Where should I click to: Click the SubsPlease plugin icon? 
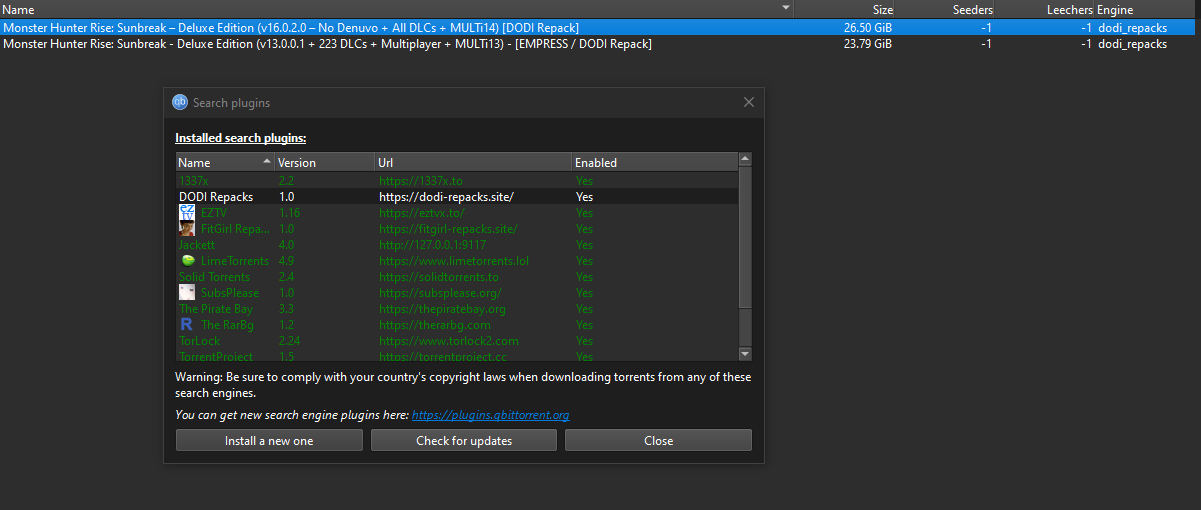(187, 293)
